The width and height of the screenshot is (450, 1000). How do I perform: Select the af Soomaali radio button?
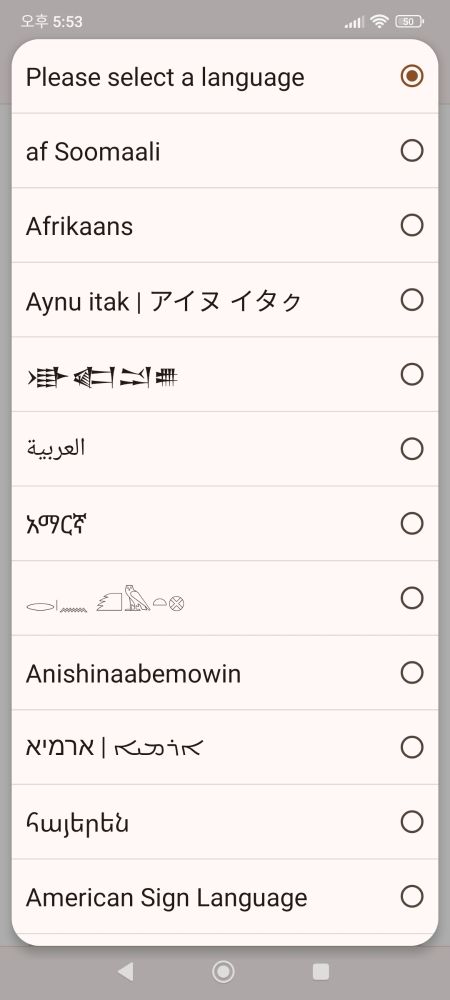[x=412, y=151]
